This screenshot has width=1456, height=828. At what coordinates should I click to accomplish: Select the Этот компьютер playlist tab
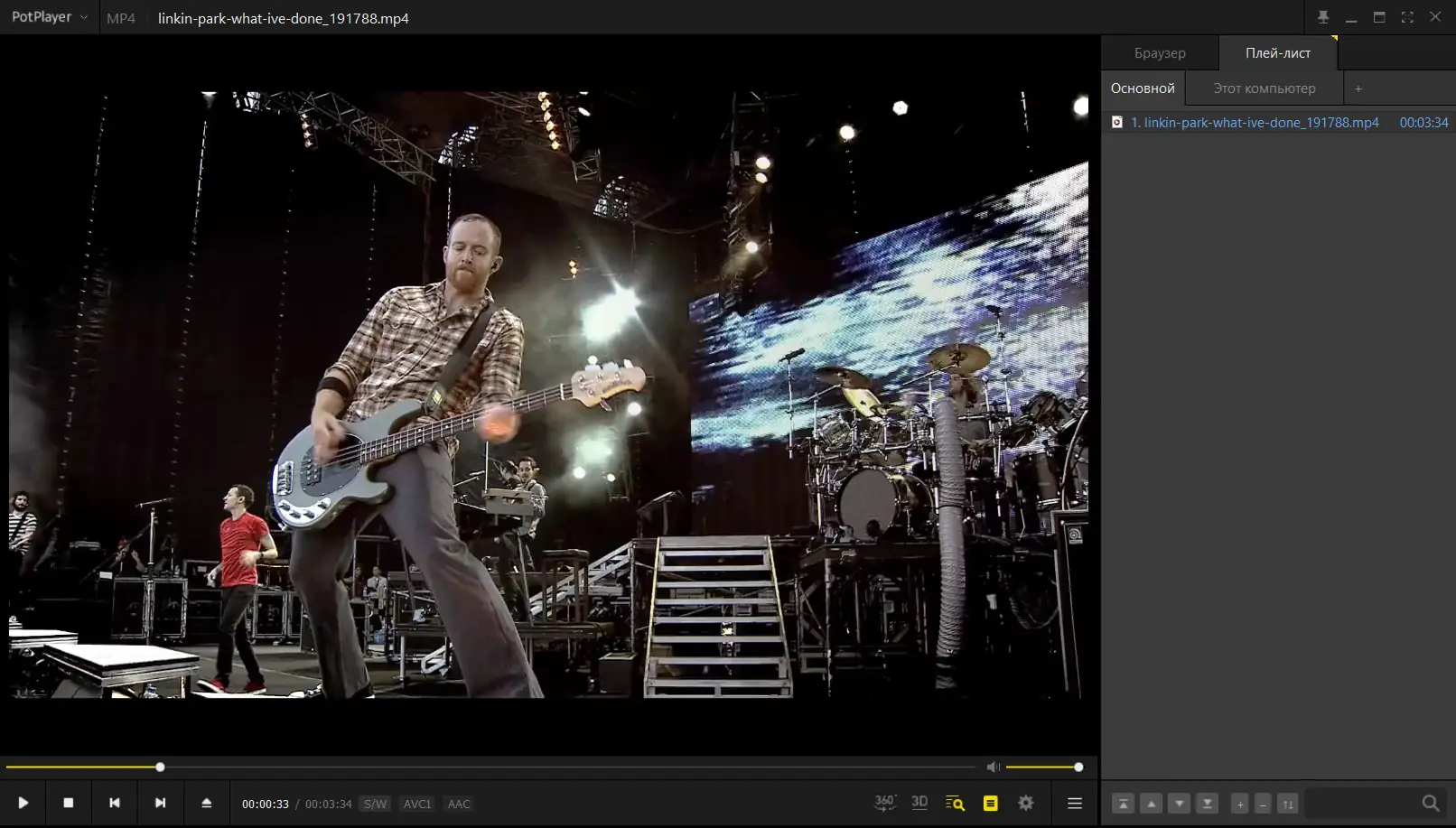click(1265, 88)
